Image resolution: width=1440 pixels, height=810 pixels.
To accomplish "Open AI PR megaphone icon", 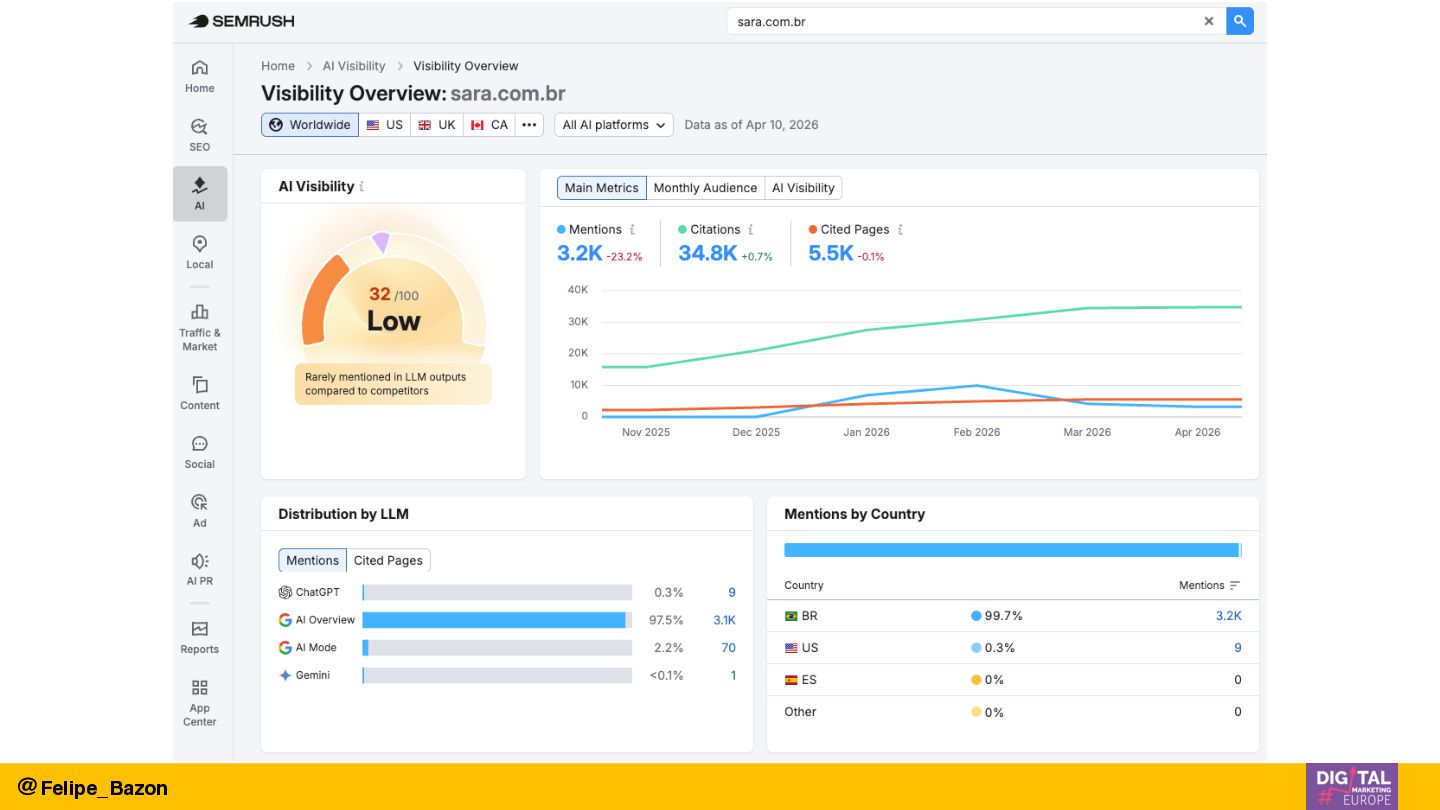I will 199,568.
